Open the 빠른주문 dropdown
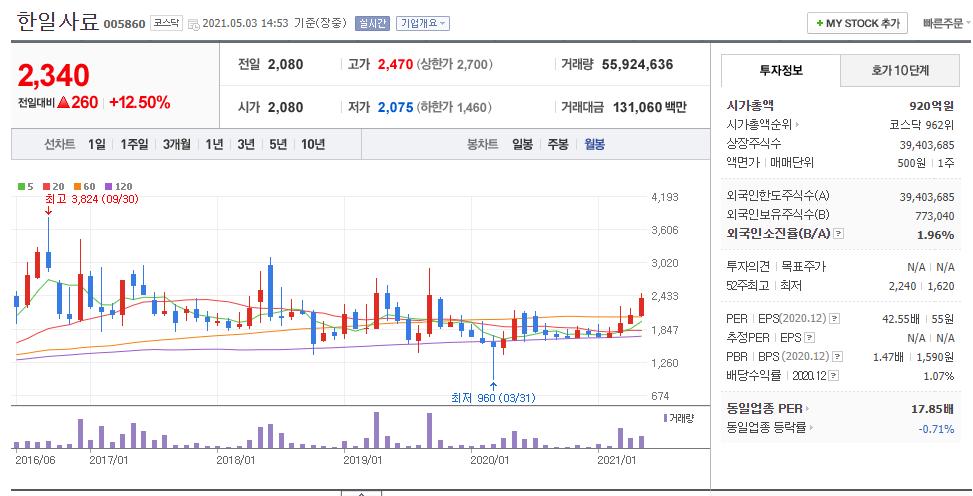 [946, 24]
